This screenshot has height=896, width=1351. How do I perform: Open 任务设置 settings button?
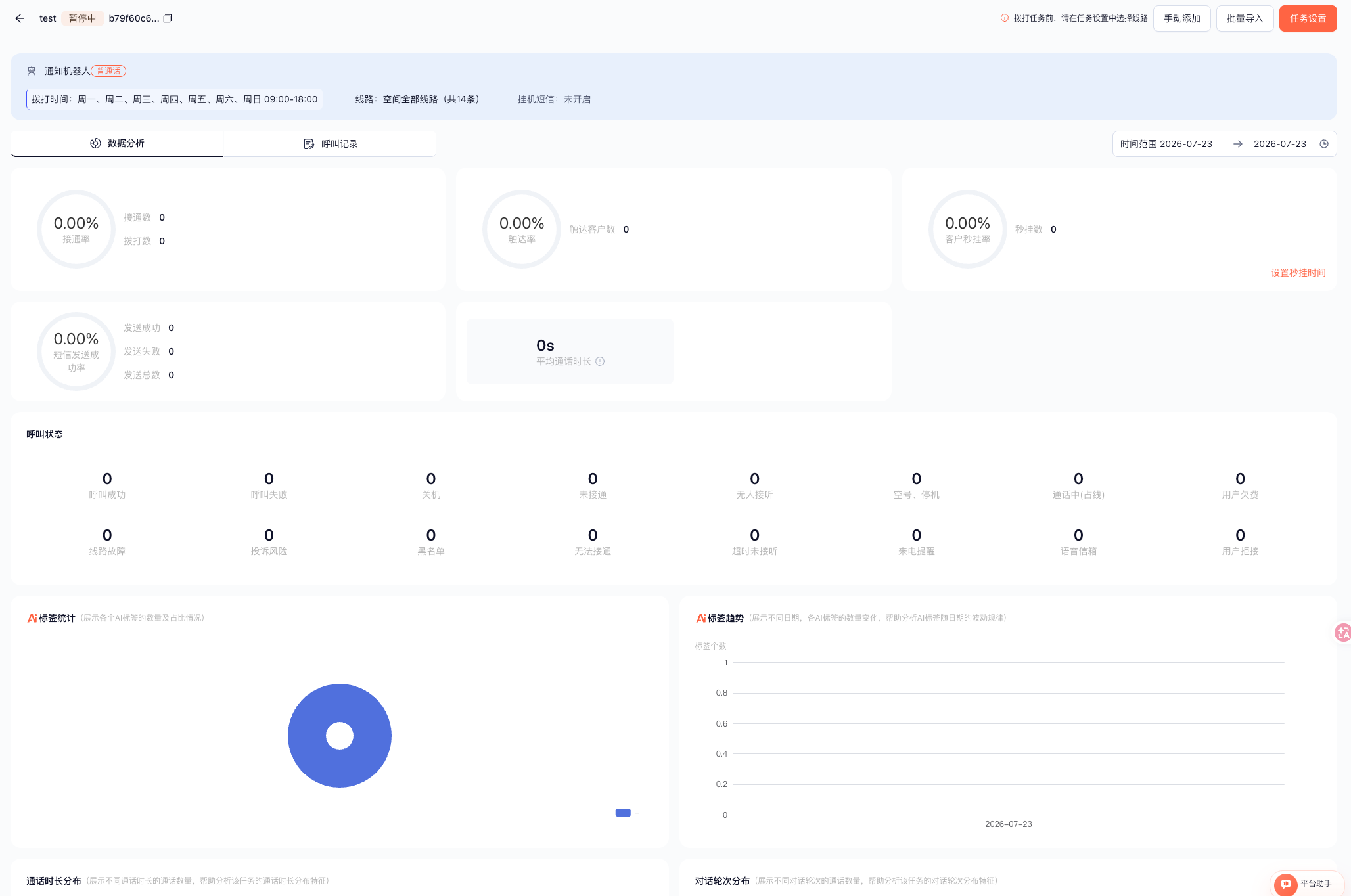(x=1308, y=18)
